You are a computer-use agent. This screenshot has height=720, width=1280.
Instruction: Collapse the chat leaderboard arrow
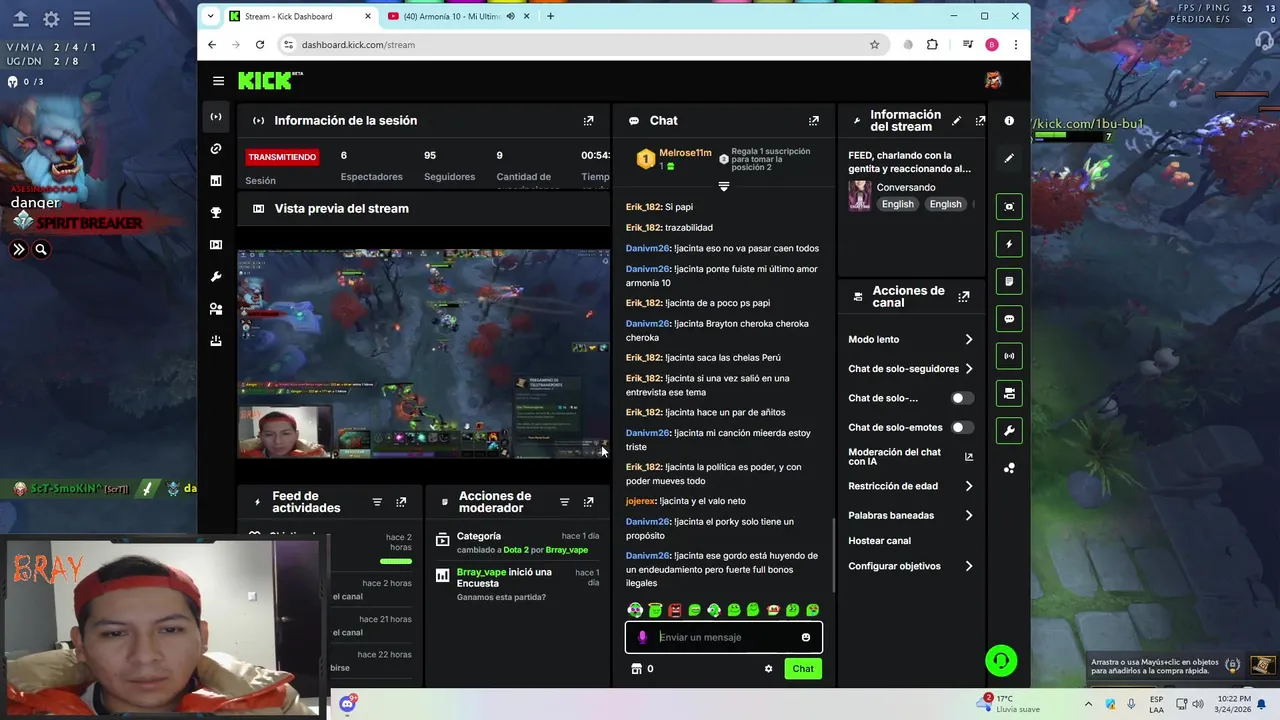pos(724,186)
